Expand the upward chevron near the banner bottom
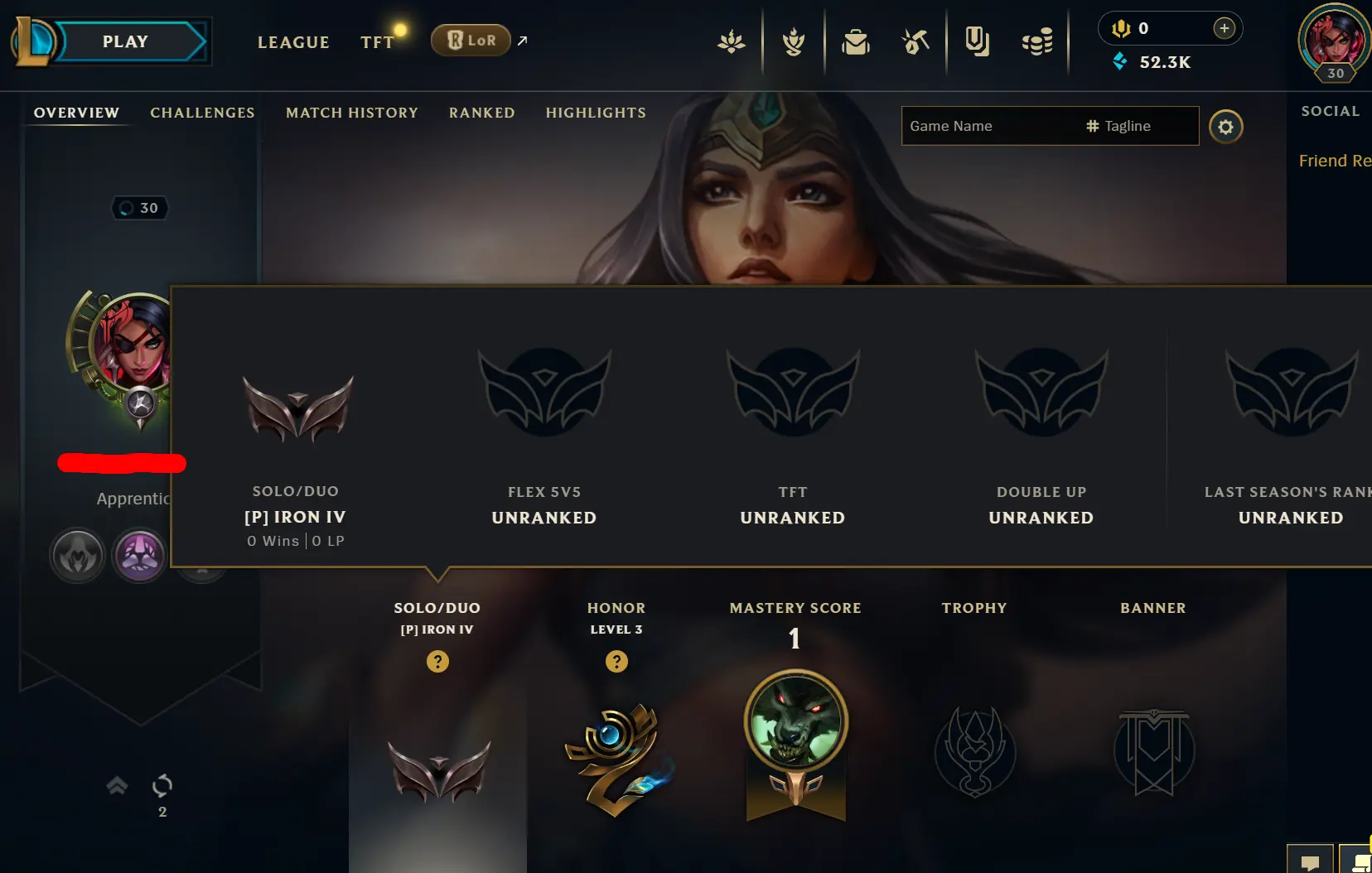The height and width of the screenshot is (873, 1372). (117, 785)
